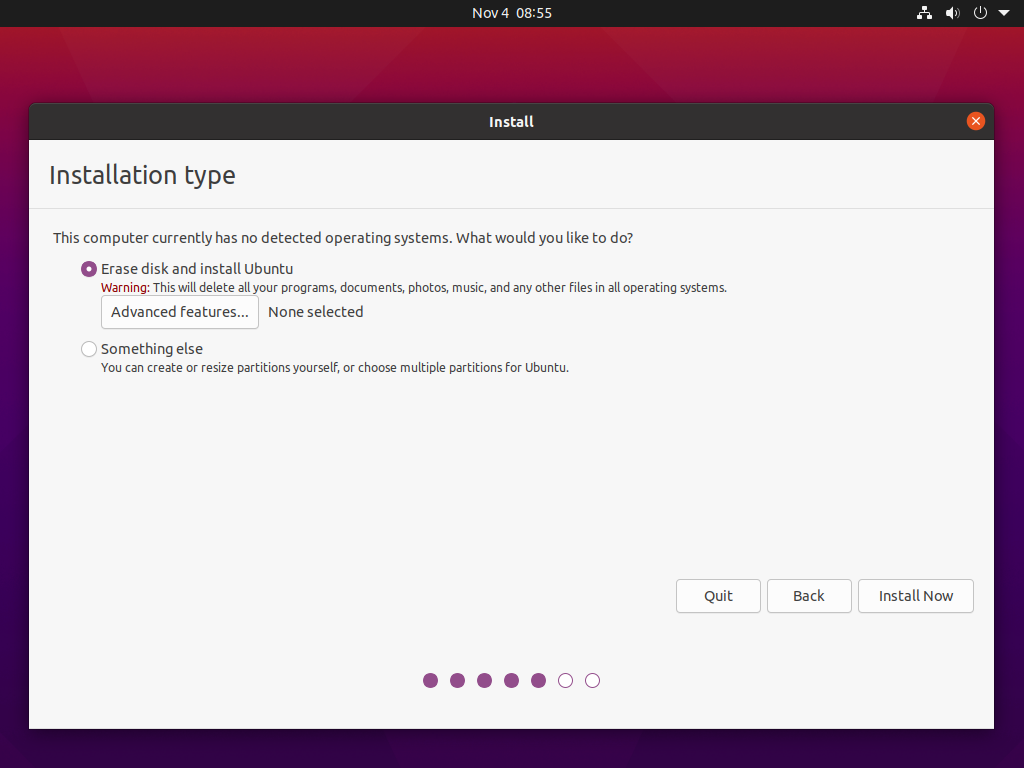1024x768 pixels.
Task: Click the 'None selected' label
Action: click(x=315, y=312)
